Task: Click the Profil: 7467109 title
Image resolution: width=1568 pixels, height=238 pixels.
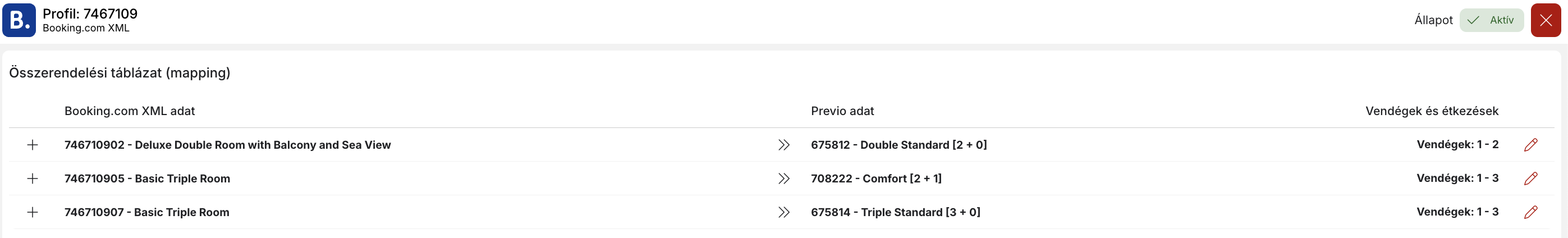Action: (x=90, y=13)
